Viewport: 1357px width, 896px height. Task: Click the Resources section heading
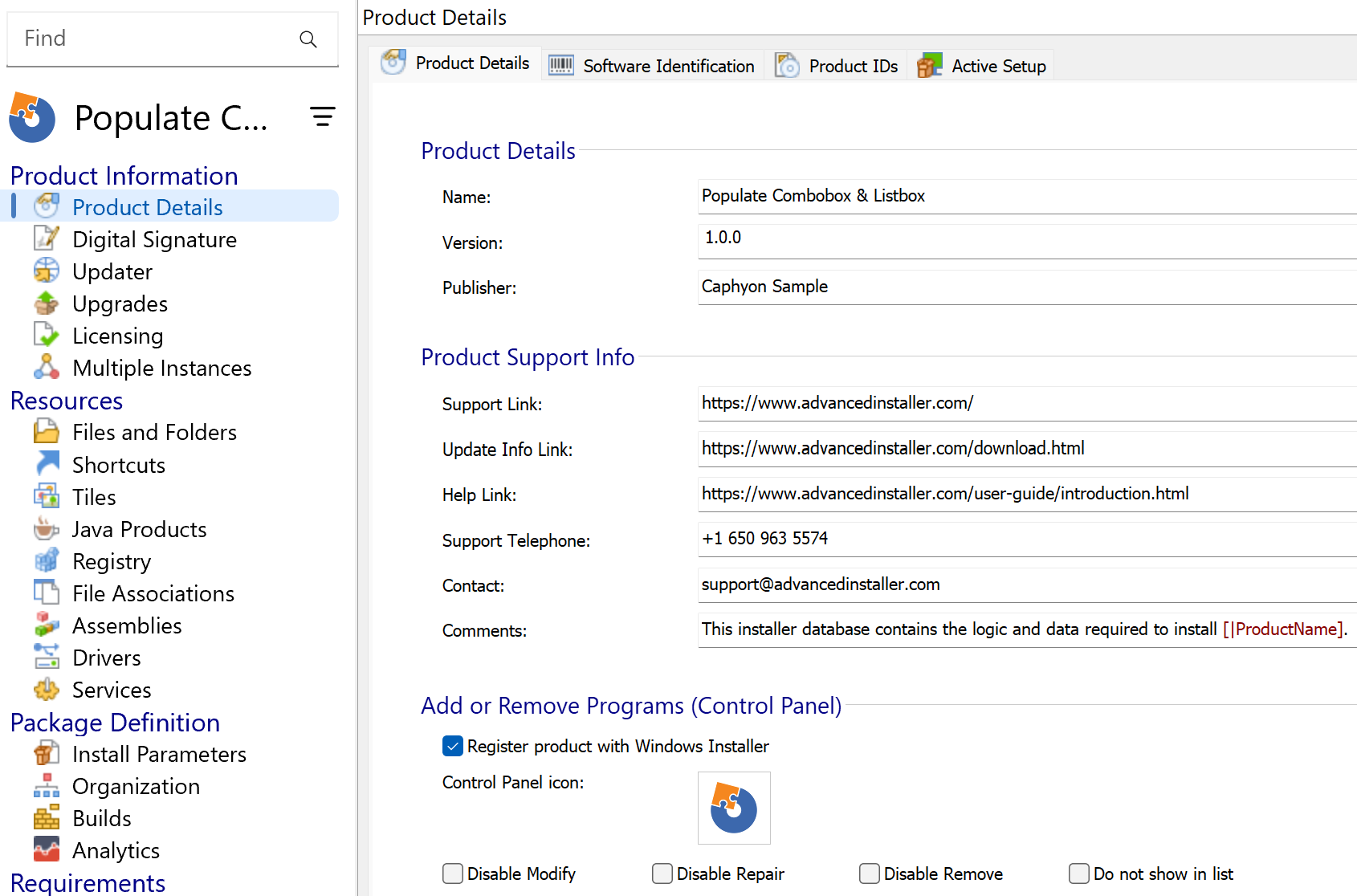click(67, 401)
